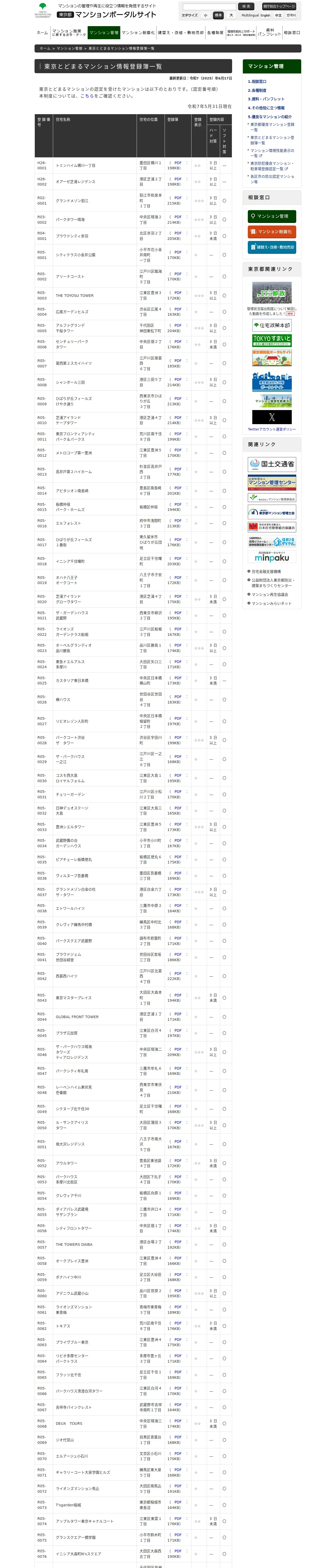Image resolution: width=336 pixels, height=1568 pixels.
Task: Open sidebar item 2.各種制度
Action: pos(257,90)
